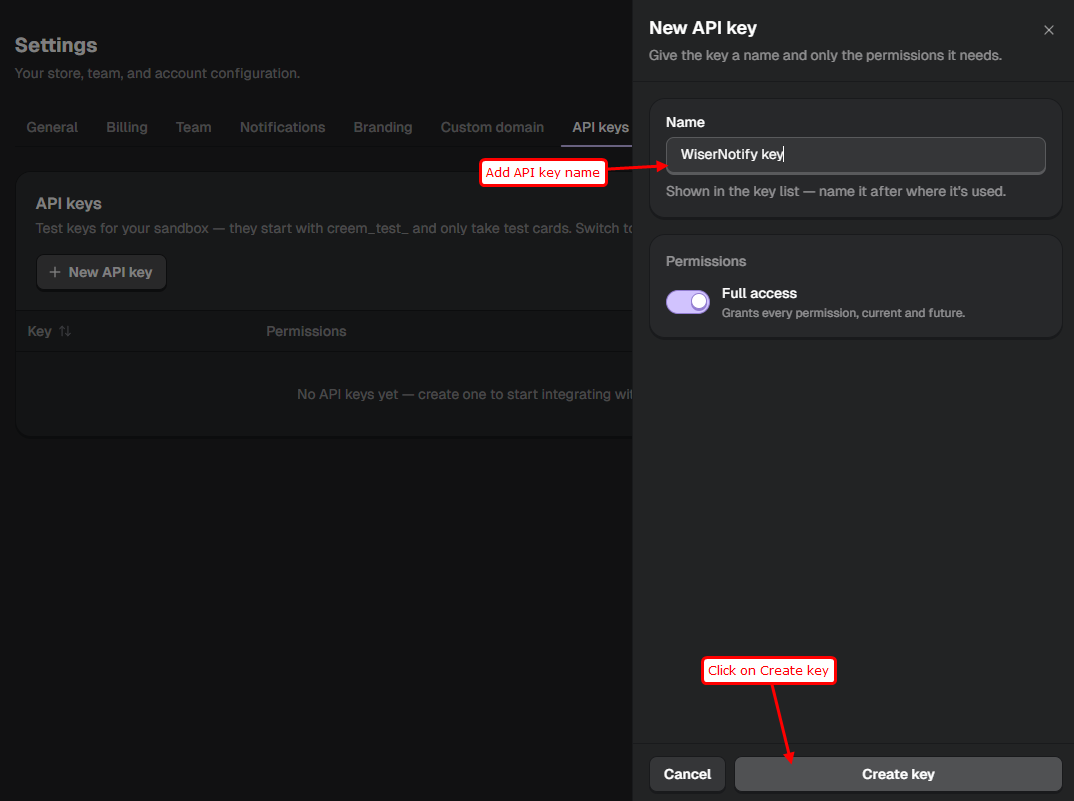Cancel the new API key dialog
The width and height of the screenshot is (1074, 801).
pos(686,774)
